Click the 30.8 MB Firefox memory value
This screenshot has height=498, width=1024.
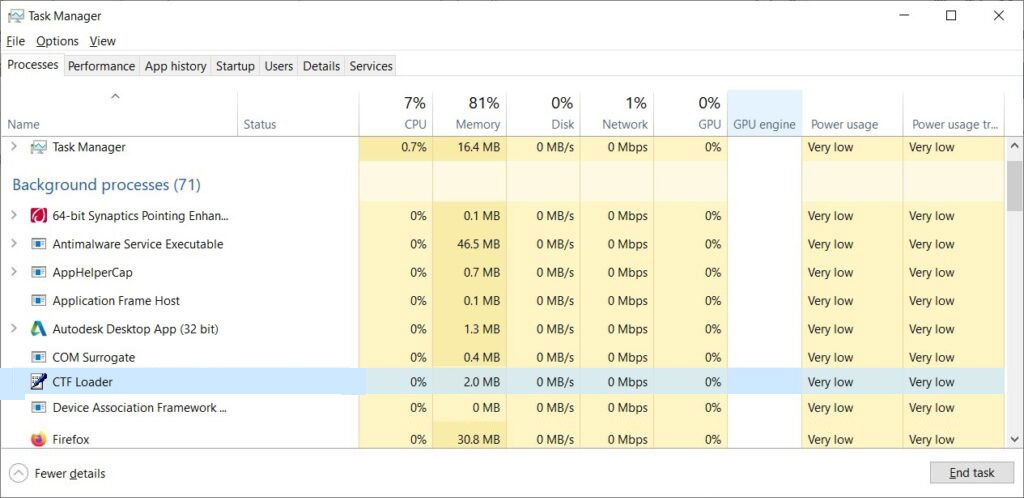pos(479,440)
